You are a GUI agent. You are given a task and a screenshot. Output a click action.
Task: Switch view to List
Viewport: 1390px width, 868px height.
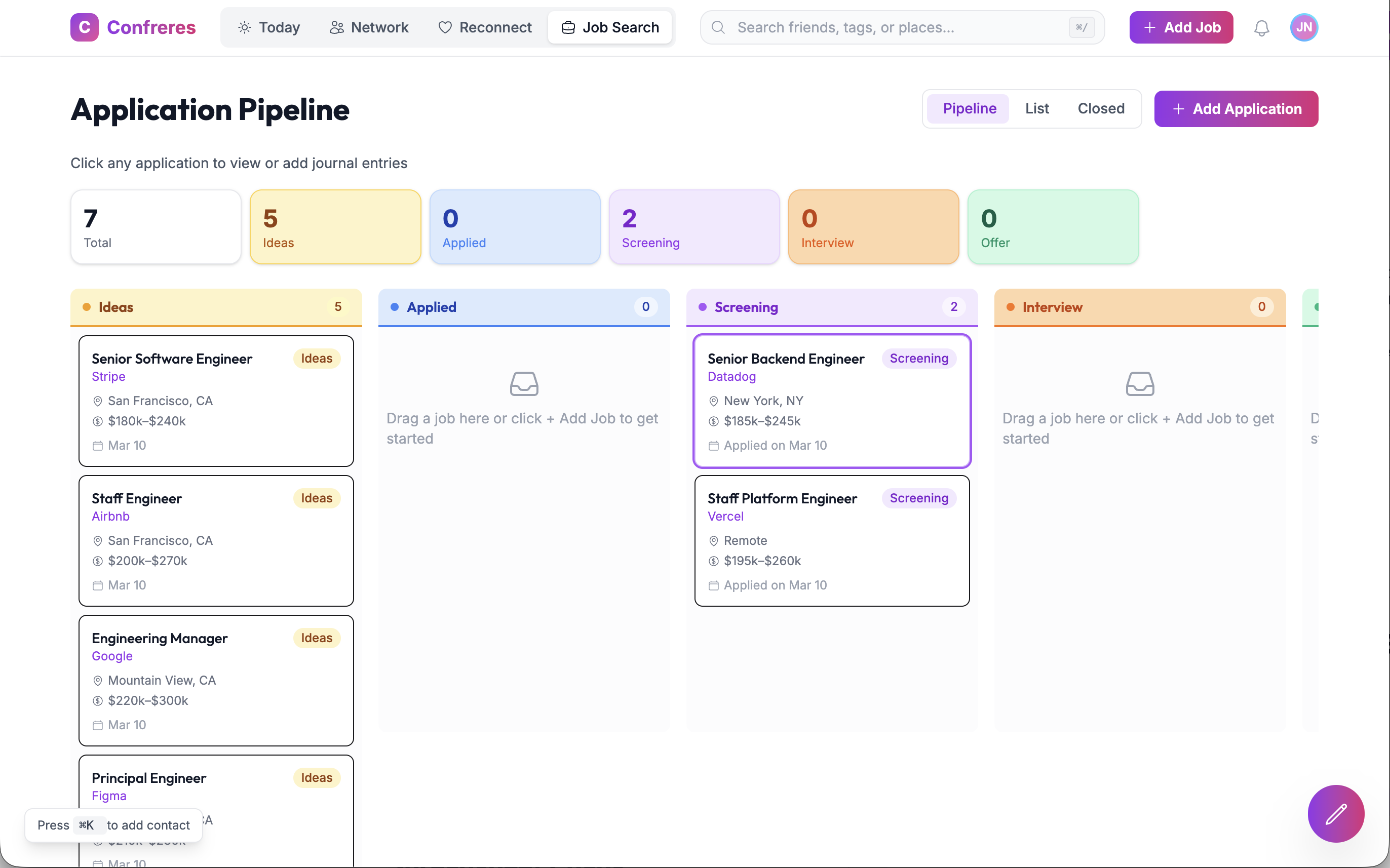[x=1036, y=108]
